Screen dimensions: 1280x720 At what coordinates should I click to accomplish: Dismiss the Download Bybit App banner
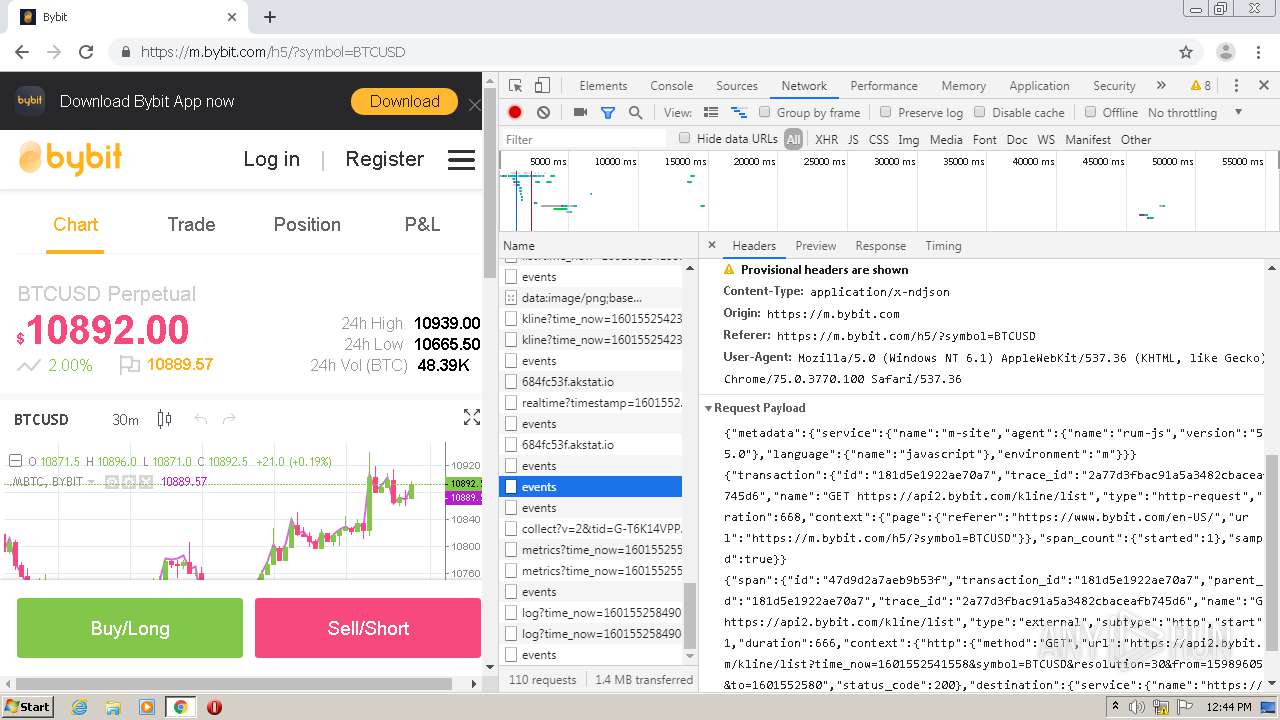pos(474,105)
